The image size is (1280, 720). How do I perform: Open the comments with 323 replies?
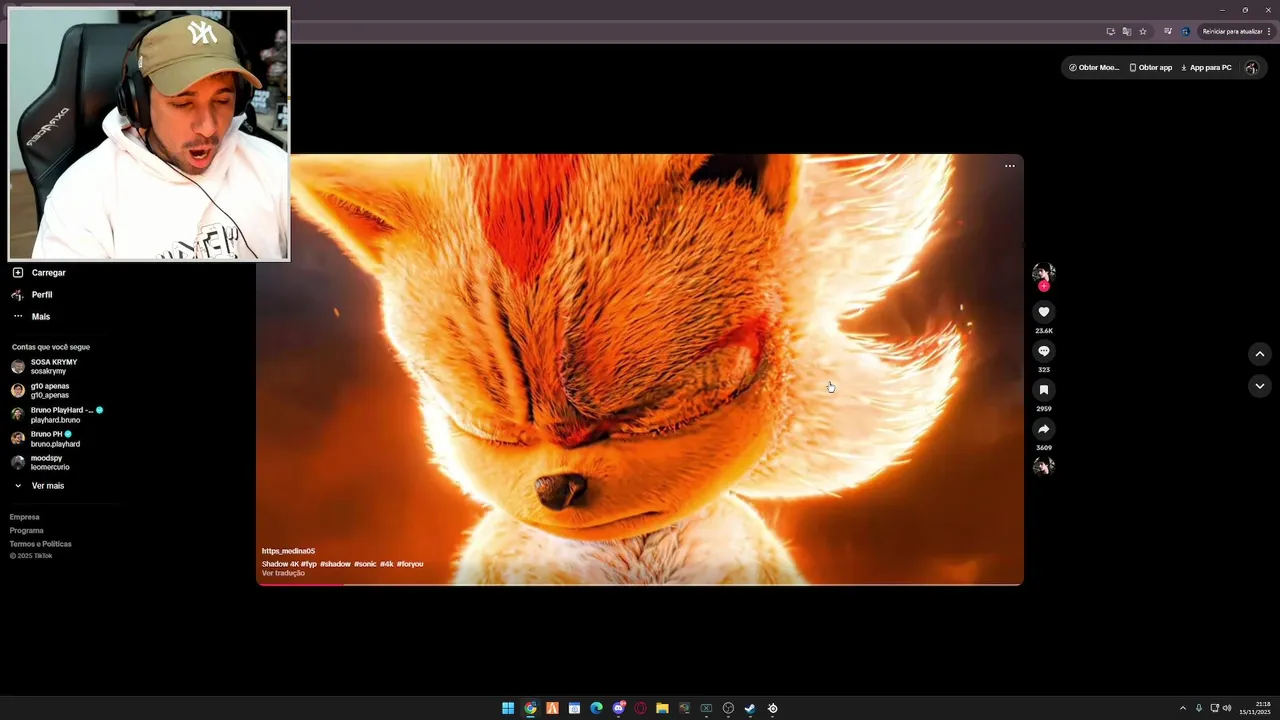click(x=1044, y=351)
